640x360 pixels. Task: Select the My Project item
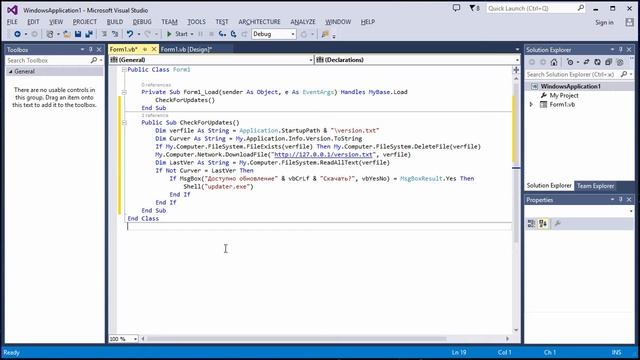click(x=564, y=96)
